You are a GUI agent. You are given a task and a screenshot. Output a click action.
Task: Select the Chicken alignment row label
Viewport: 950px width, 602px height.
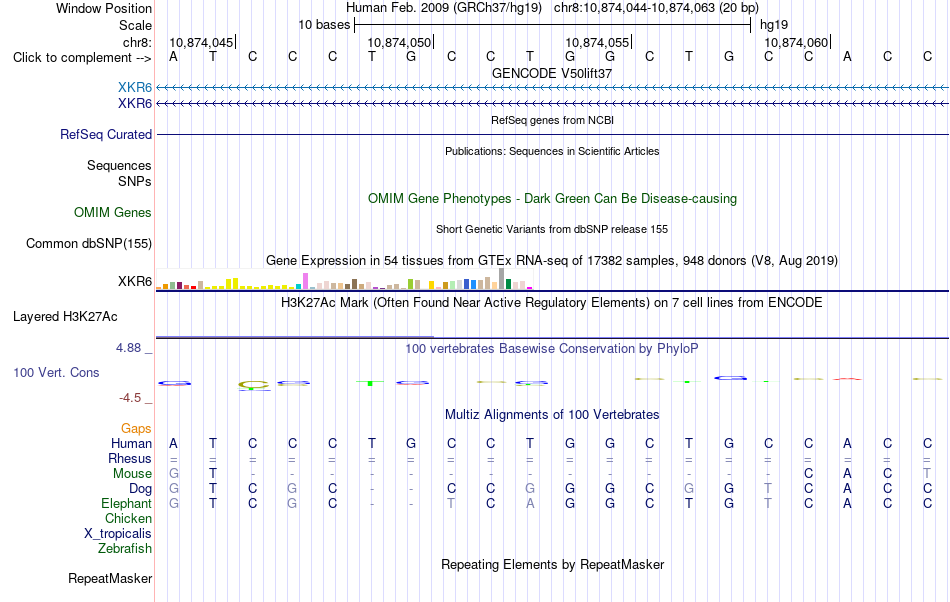click(128, 518)
